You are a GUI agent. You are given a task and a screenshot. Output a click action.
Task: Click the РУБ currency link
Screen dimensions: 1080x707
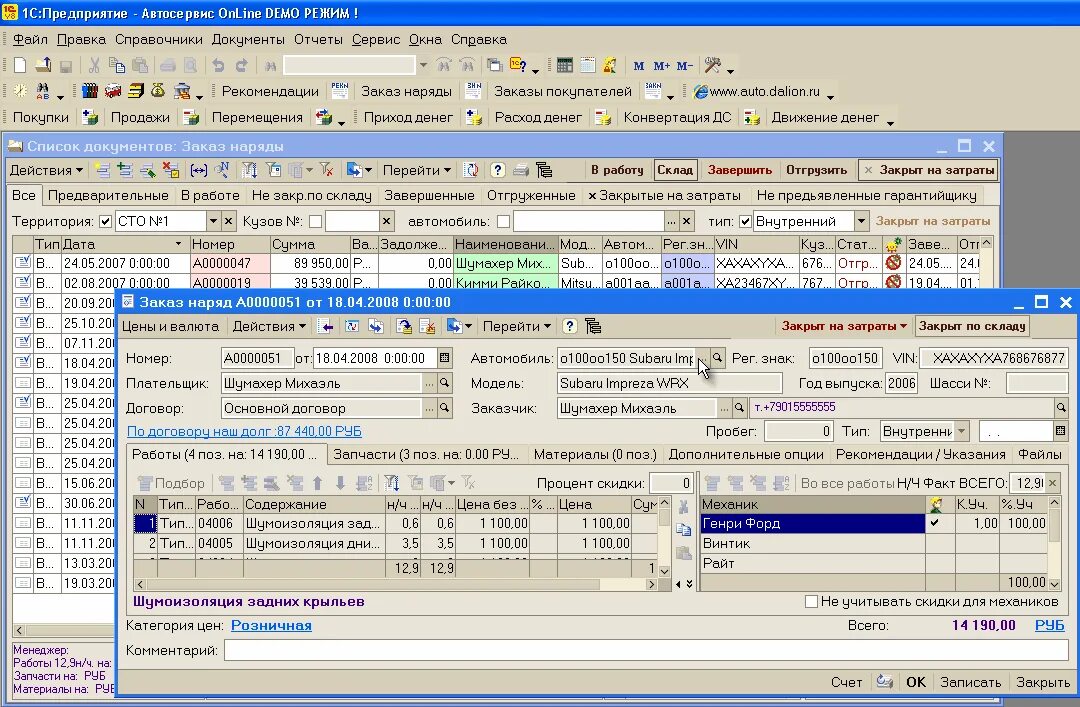[x=1049, y=625]
